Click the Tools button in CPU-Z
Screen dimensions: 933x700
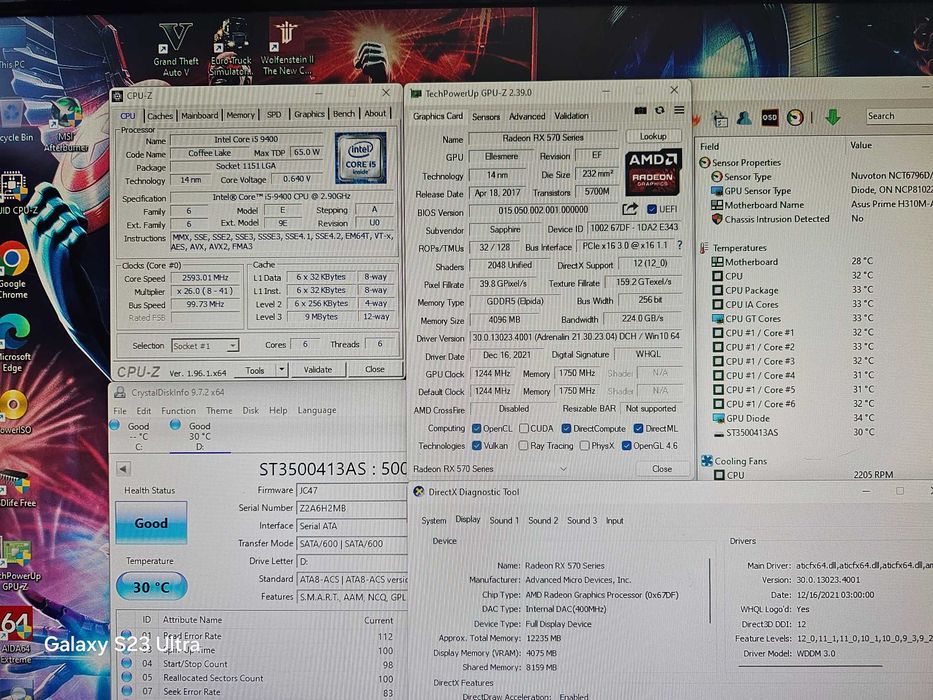pos(255,370)
